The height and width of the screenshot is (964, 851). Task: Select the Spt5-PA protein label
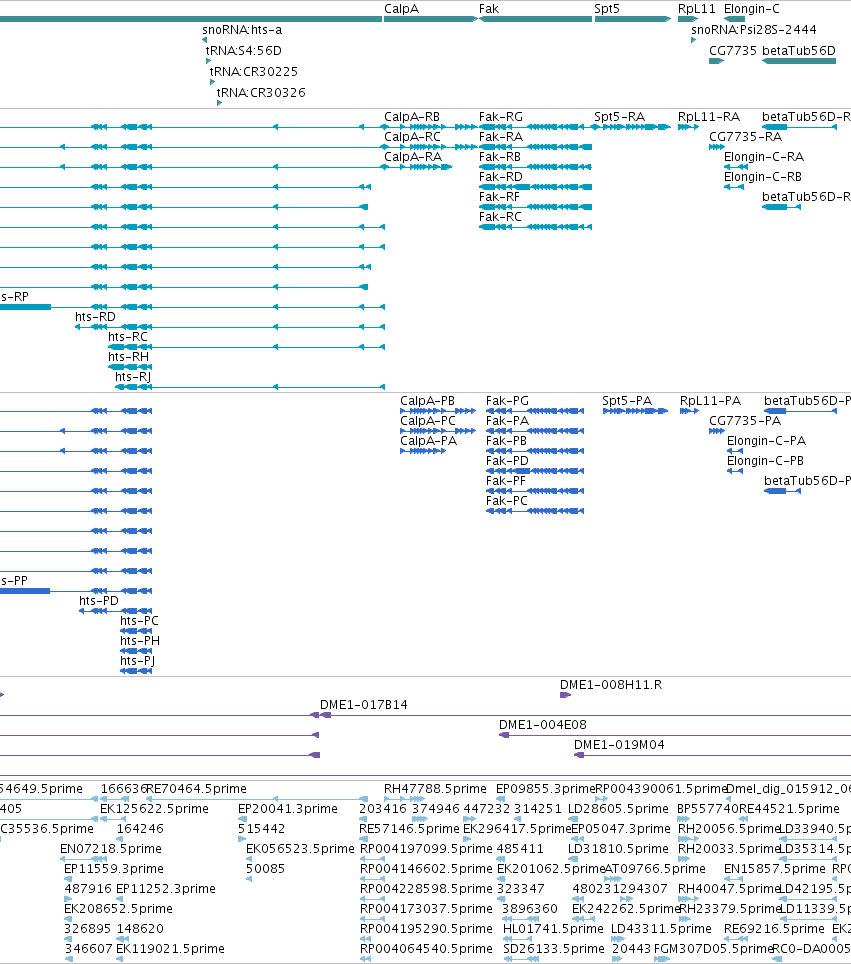[x=627, y=401]
